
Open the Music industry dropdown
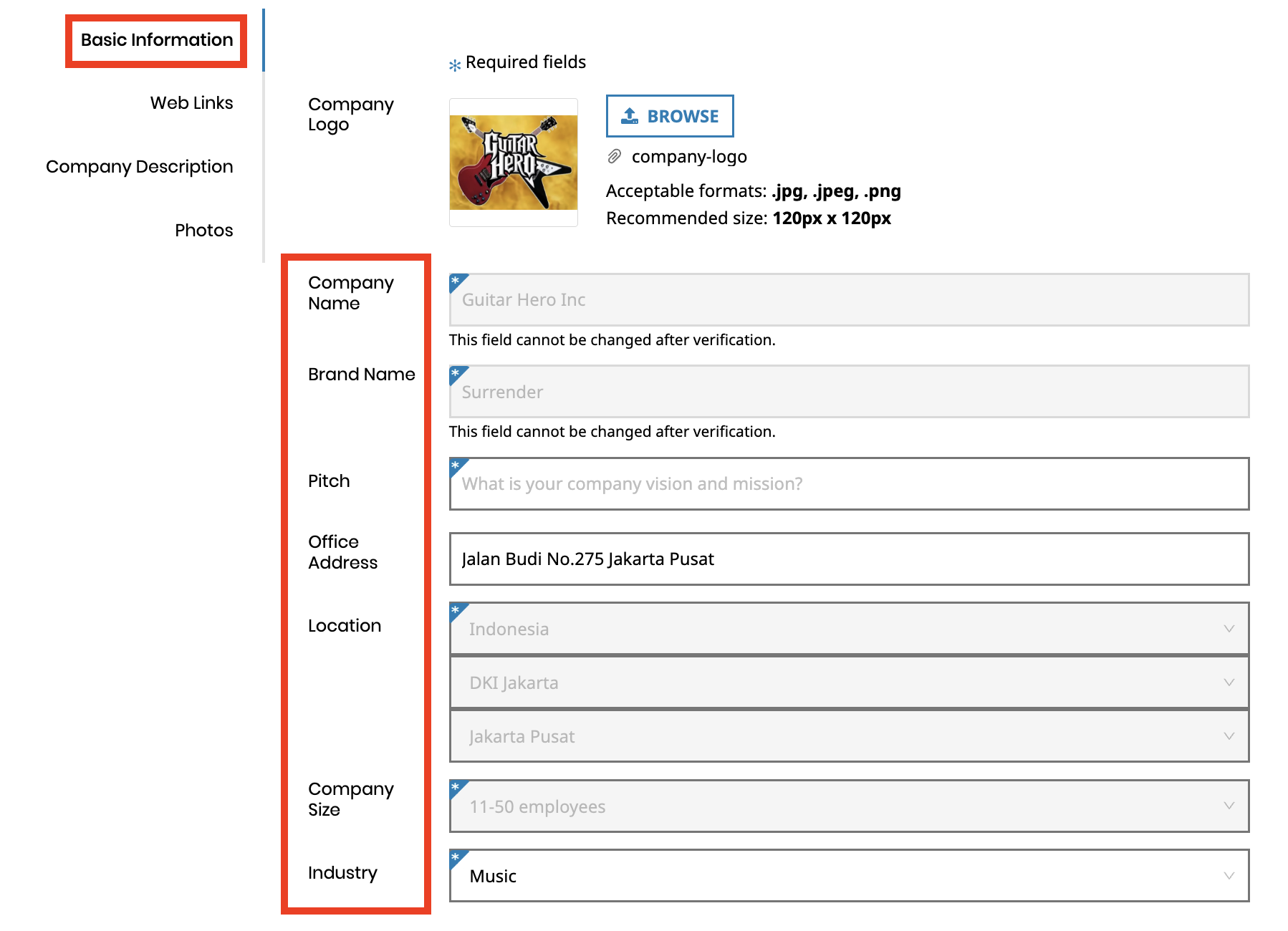[x=849, y=876]
